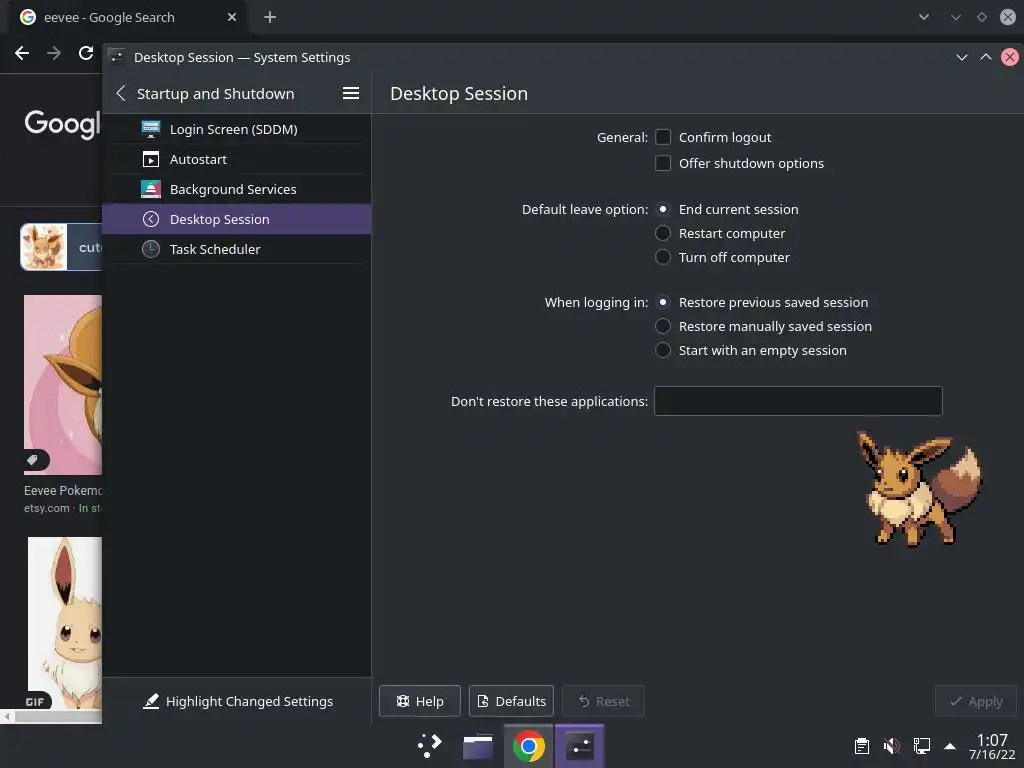Select Start with an empty session
Viewport: 1024px width, 768px height.
(x=663, y=350)
